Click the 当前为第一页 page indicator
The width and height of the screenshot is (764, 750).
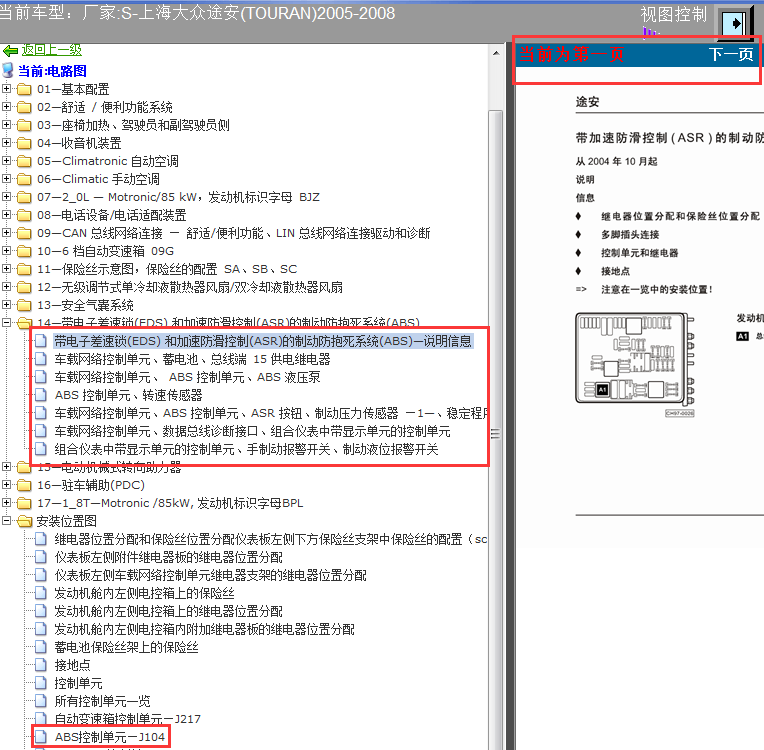(x=571, y=54)
